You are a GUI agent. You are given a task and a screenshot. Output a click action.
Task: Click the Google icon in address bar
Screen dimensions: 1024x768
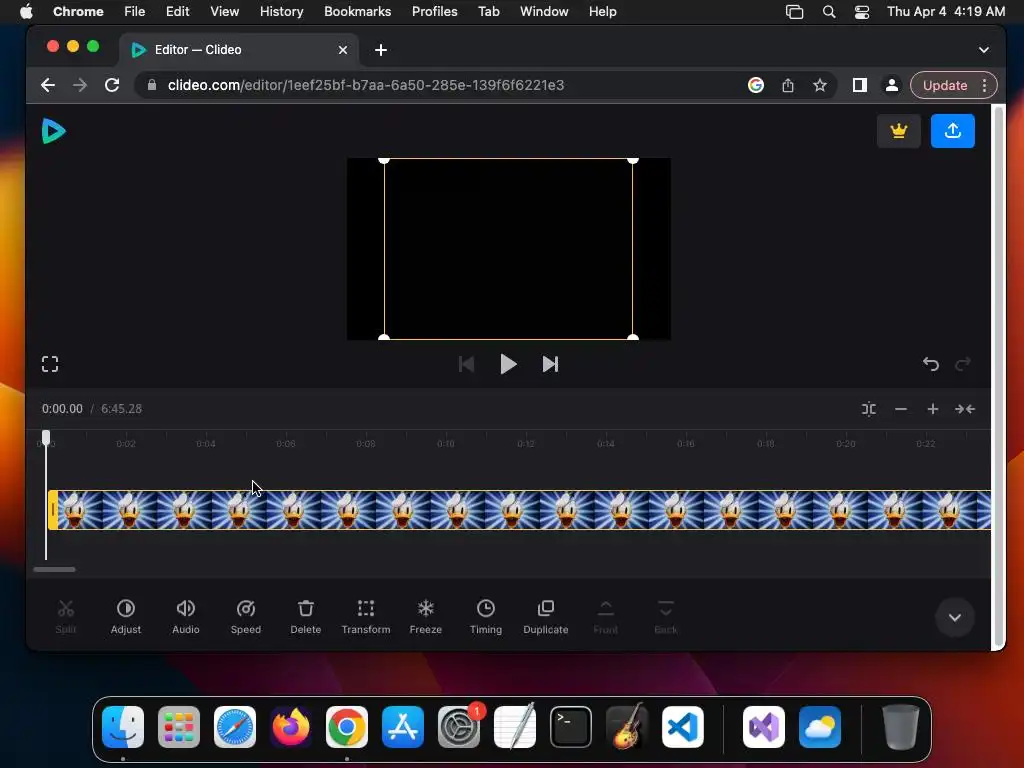point(756,86)
